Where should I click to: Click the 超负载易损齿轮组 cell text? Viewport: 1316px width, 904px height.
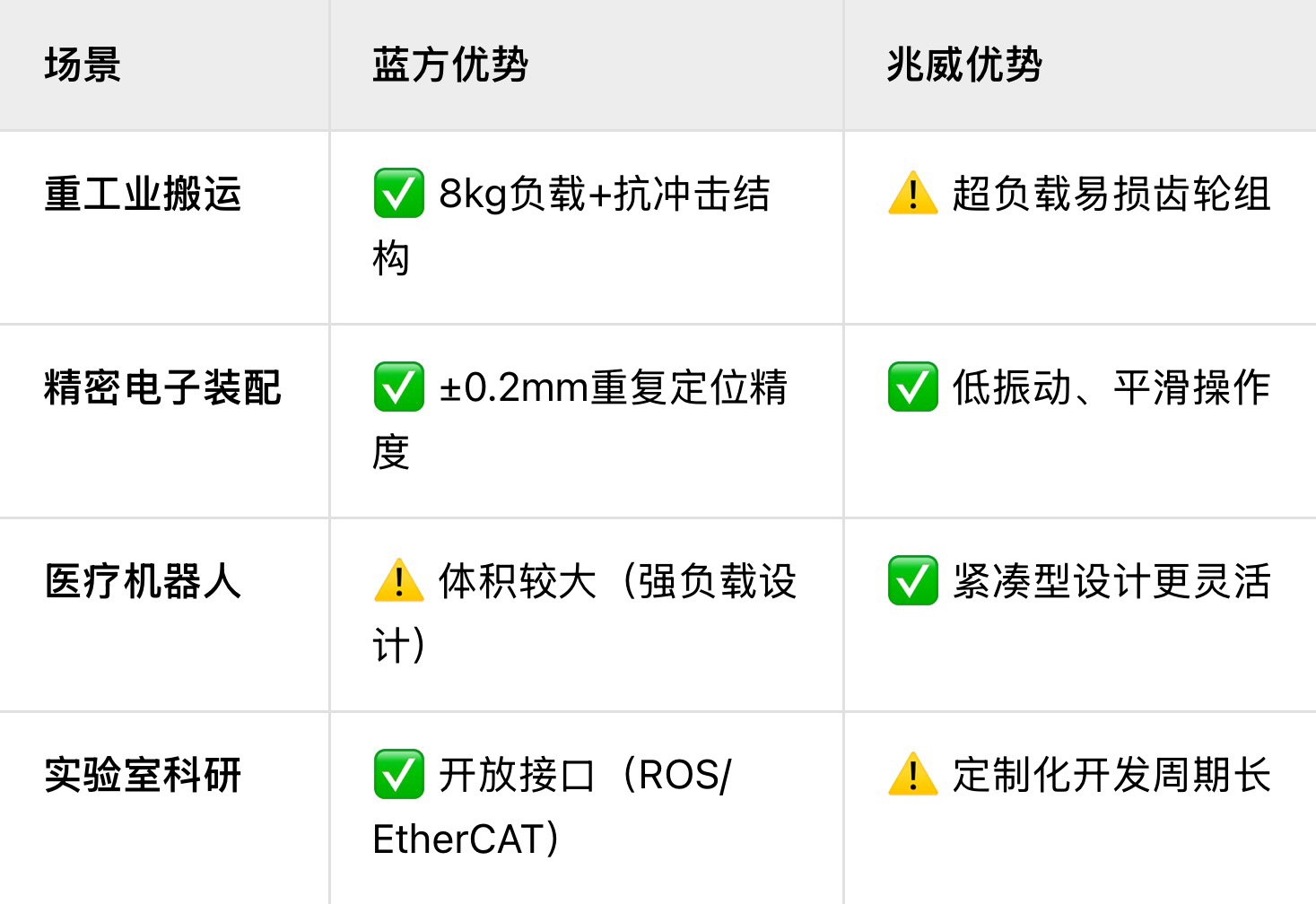point(1111,194)
